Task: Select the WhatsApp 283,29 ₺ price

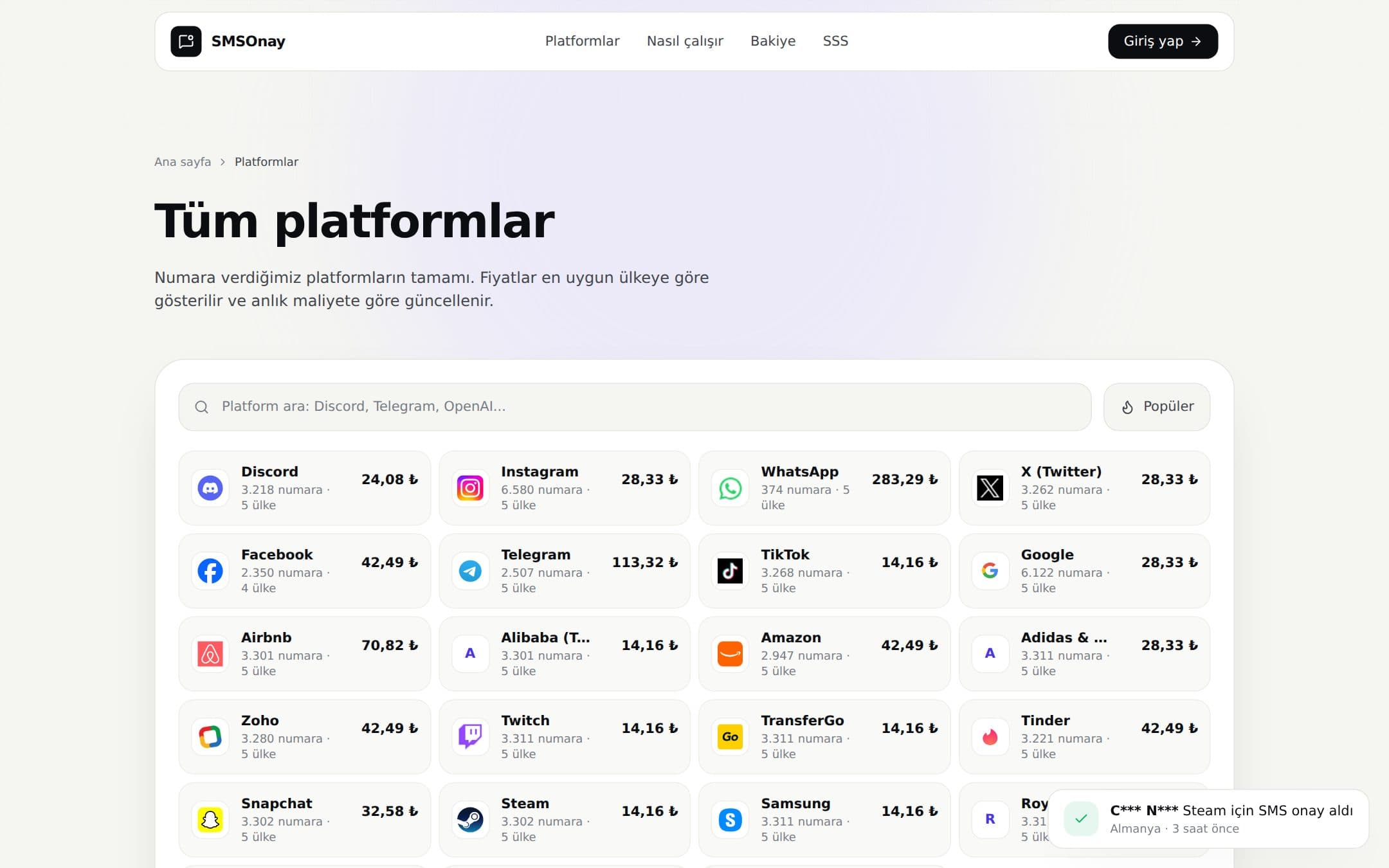Action: pyautogui.click(x=905, y=480)
